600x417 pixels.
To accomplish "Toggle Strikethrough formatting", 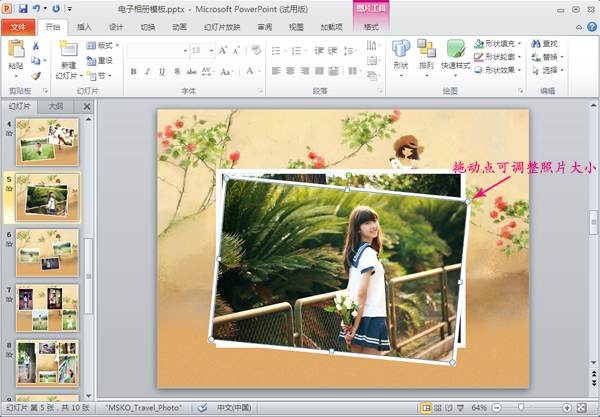I will point(192,71).
